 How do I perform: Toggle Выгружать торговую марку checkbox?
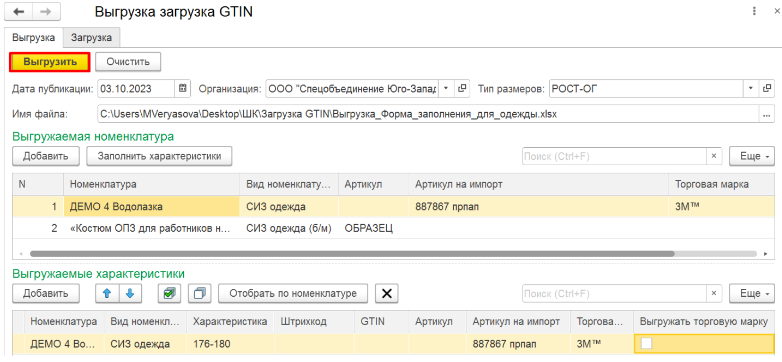[646, 343]
